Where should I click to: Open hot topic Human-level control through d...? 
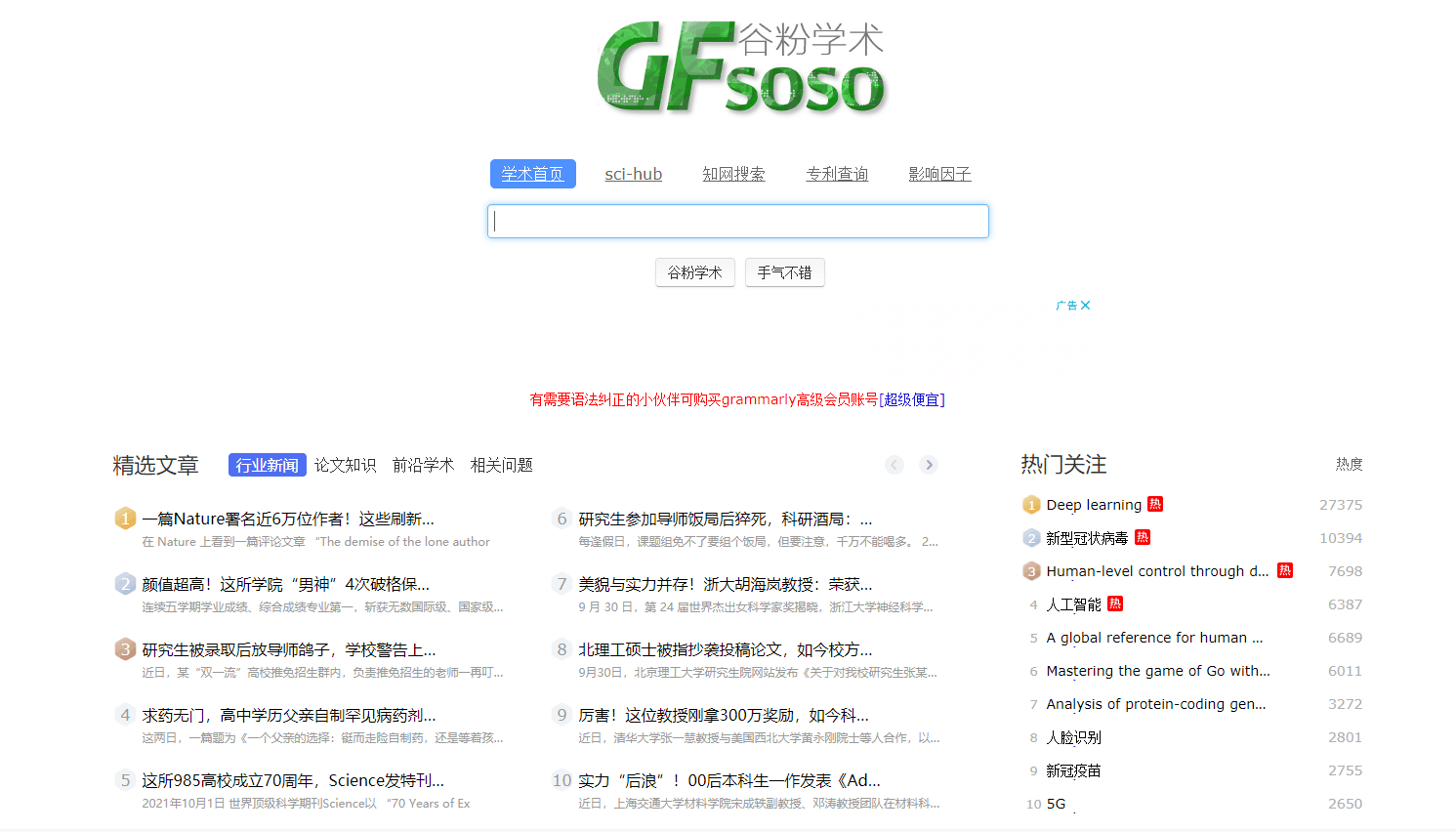1158,571
